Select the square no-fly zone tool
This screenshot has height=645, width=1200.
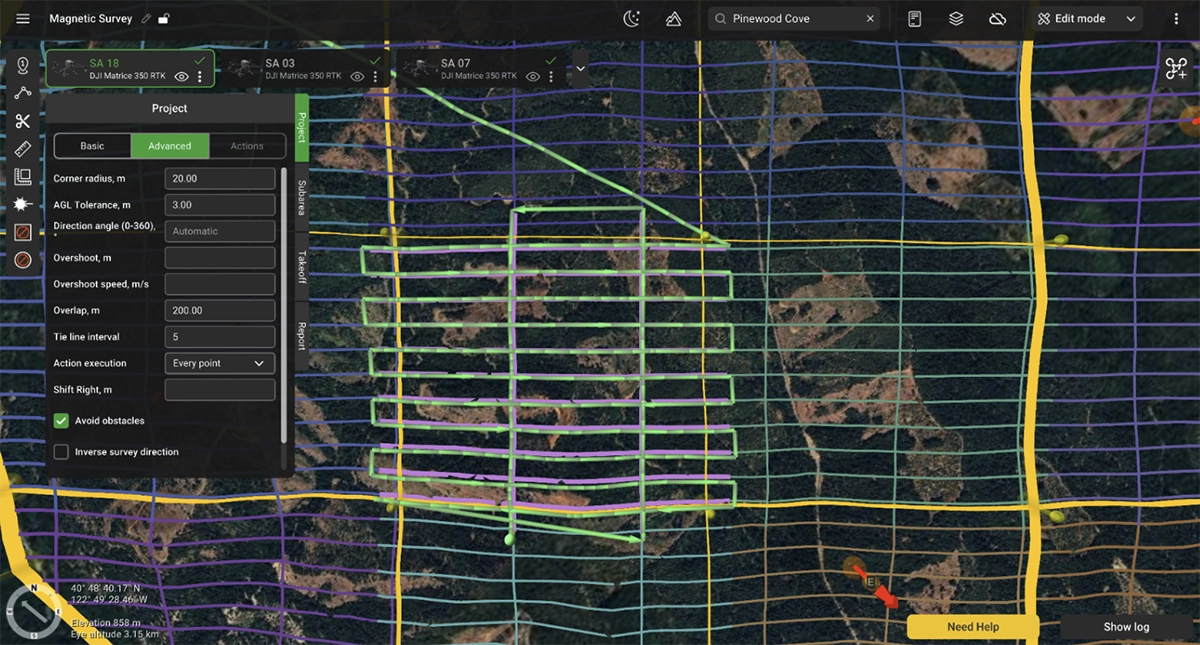pyautogui.click(x=23, y=232)
